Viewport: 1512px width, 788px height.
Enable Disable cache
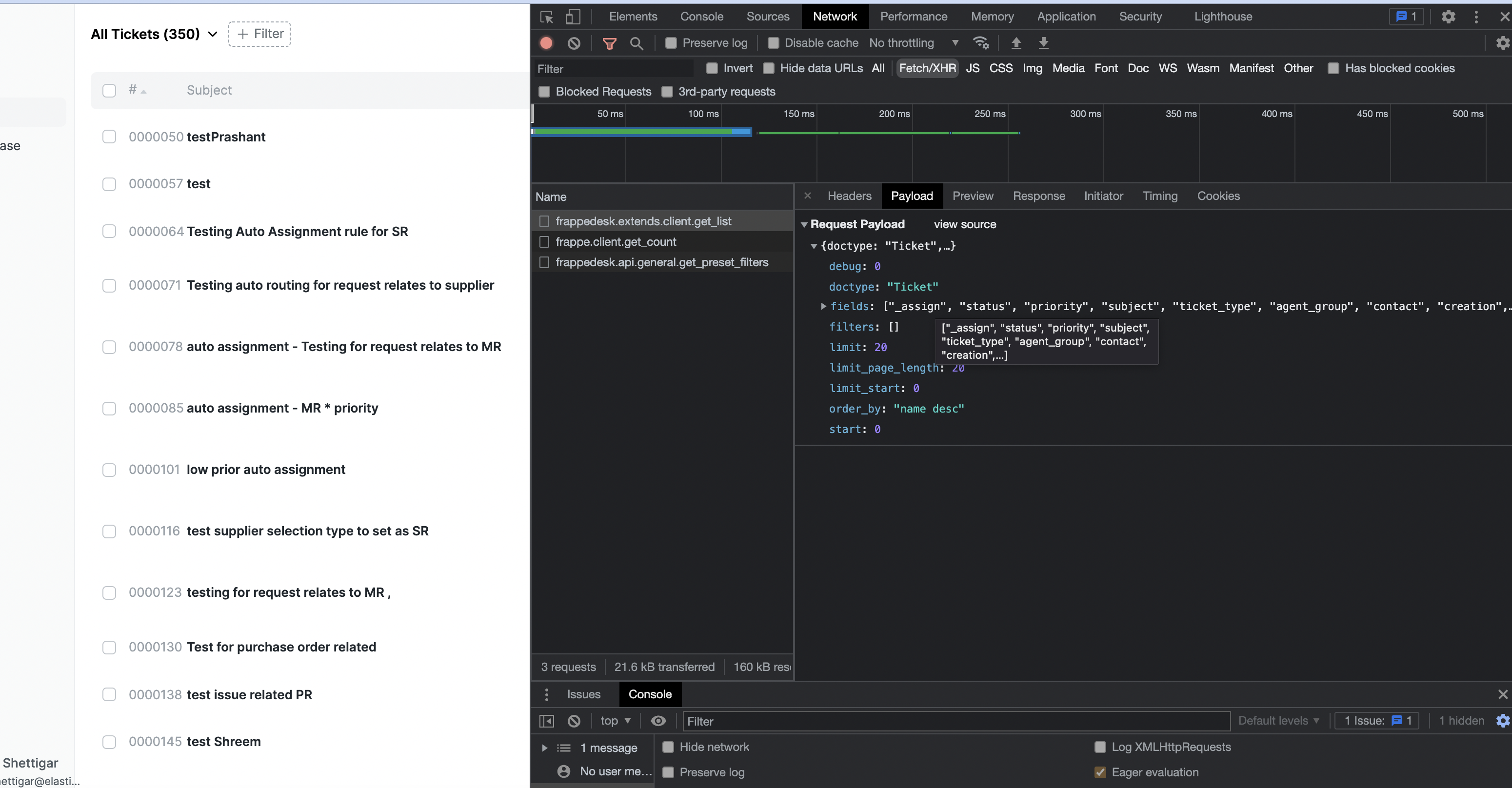pos(774,43)
